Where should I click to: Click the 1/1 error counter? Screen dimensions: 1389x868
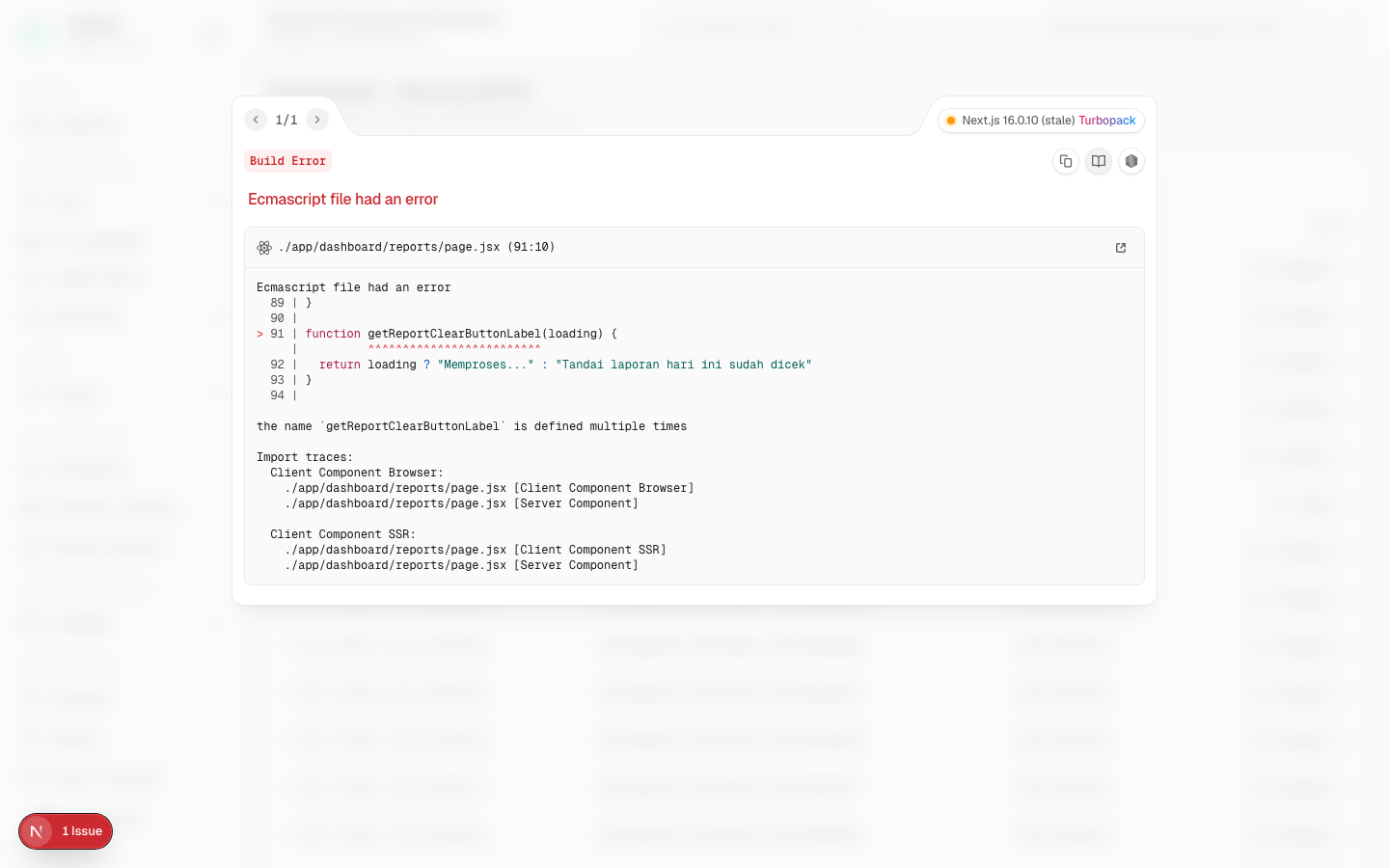(x=286, y=120)
